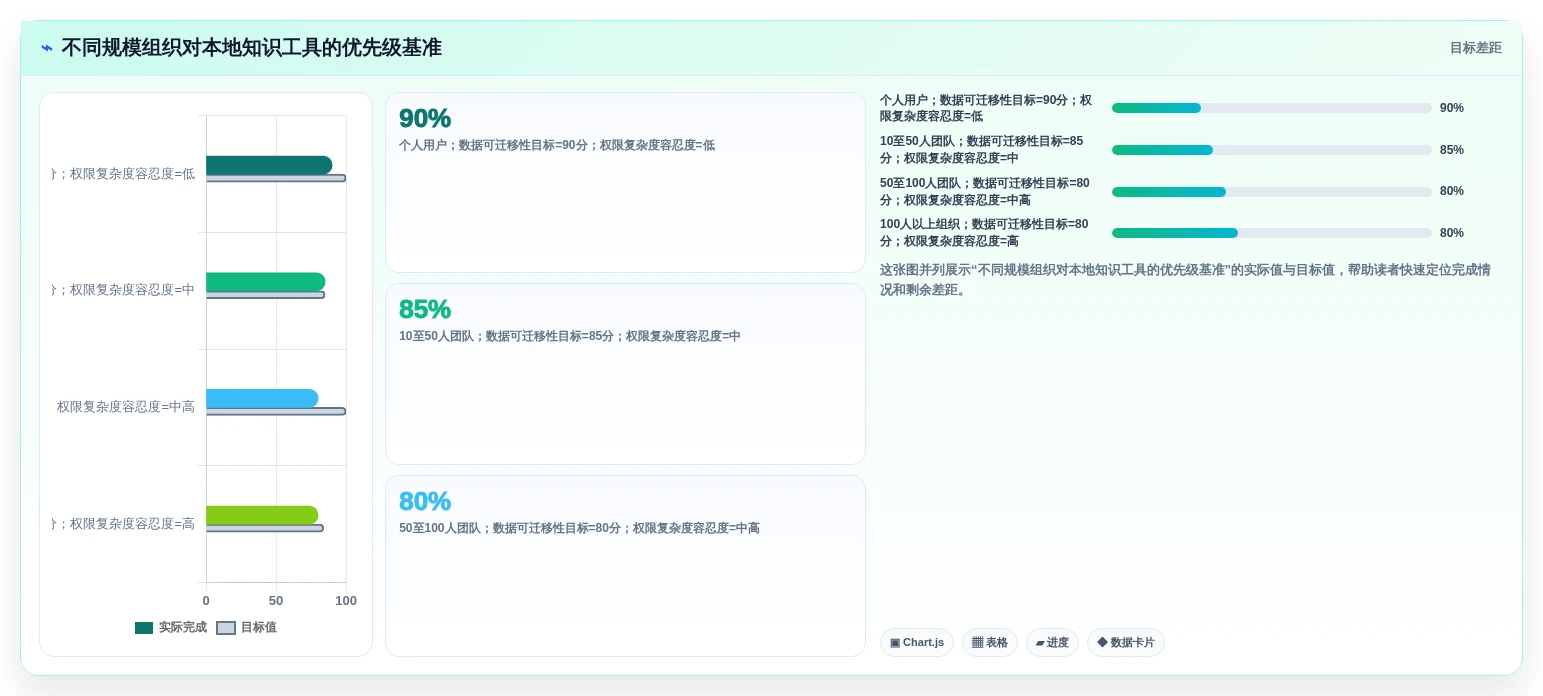1543x696 pixels.
Task: Select the 85% data card heading
Action: tap(425, 310)
